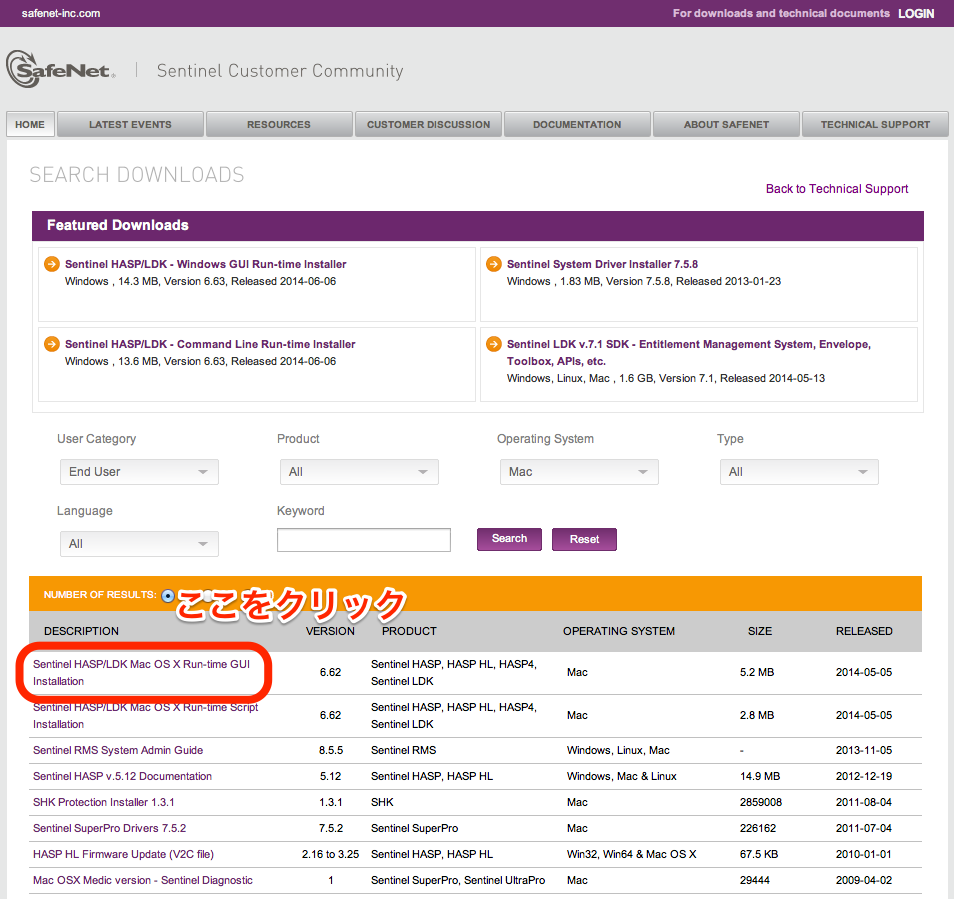Click orange arrow icon beside Sentinel LDK v.7.1 SDK
This screenshot has height=899, width=954.
click(x=493, y=344)
